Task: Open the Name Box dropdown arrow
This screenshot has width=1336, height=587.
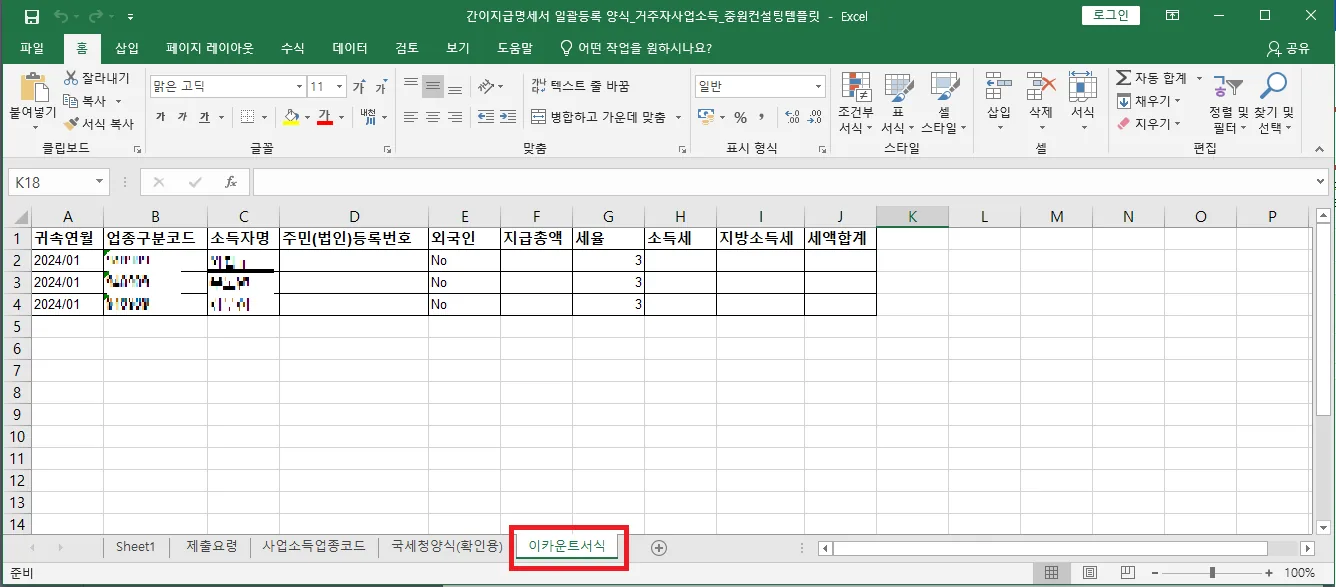Action: (99, 182)
